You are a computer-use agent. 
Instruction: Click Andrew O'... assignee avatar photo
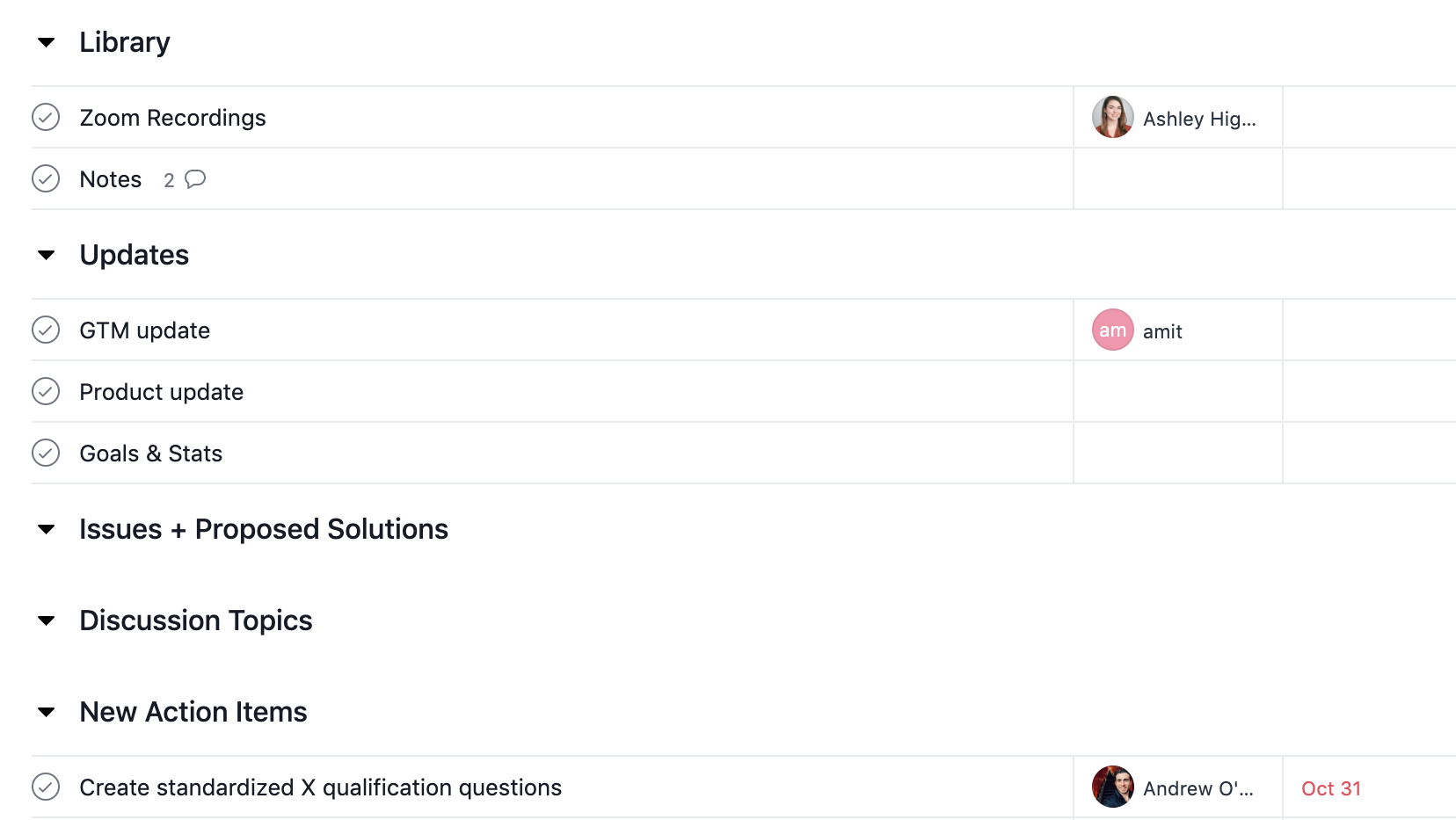click(x=1112, y=787)
